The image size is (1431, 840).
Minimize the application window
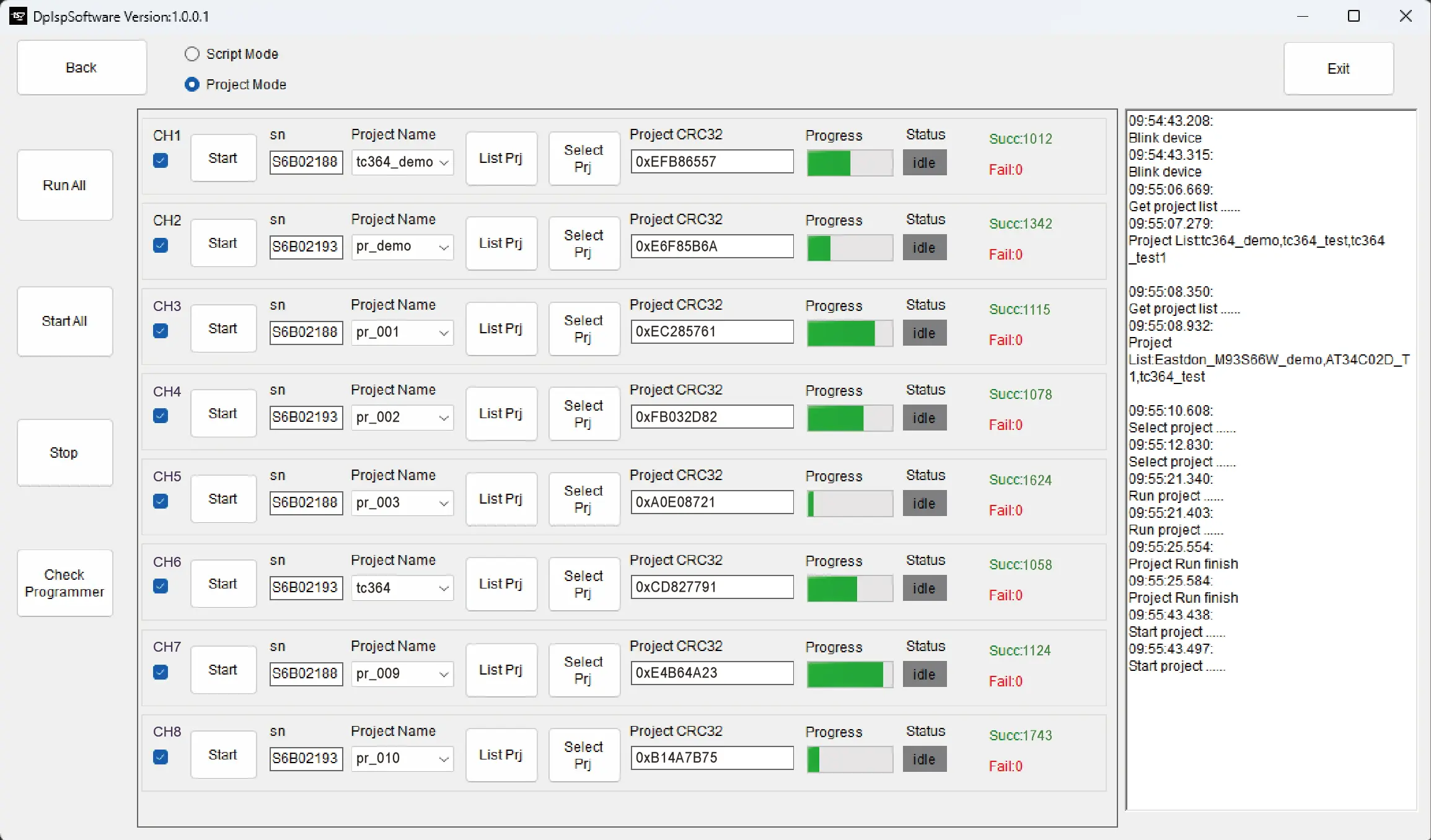click(x=1302, y=17)
